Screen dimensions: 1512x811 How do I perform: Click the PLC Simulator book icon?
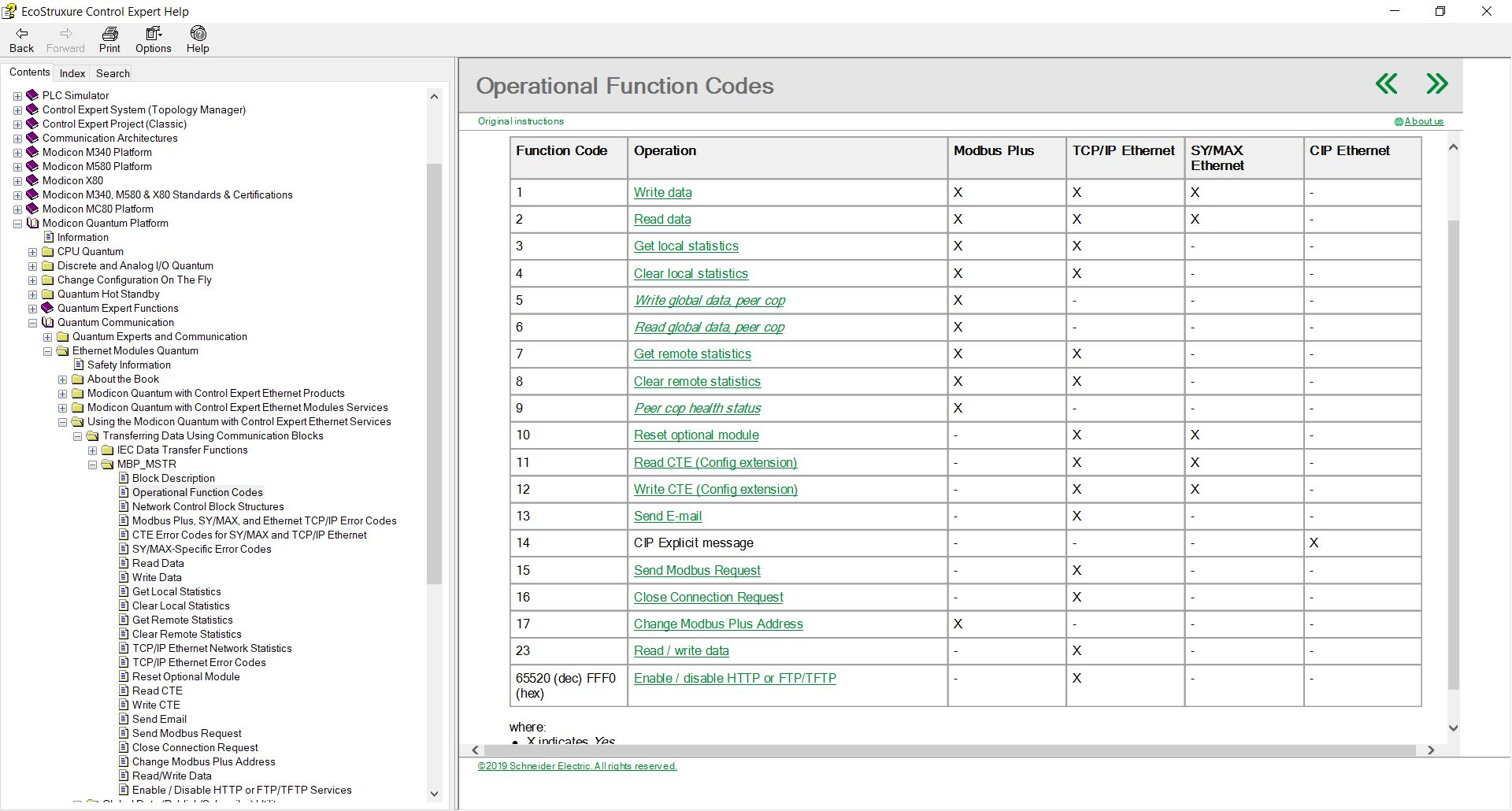point(32,95)
